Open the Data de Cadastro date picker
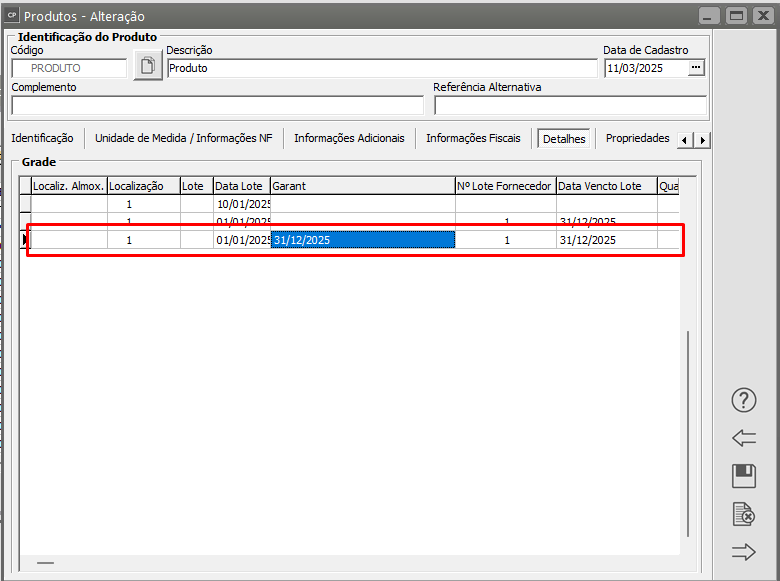Image resolution: width=780 pixels, height=581 pixels. tap(696, 68)
